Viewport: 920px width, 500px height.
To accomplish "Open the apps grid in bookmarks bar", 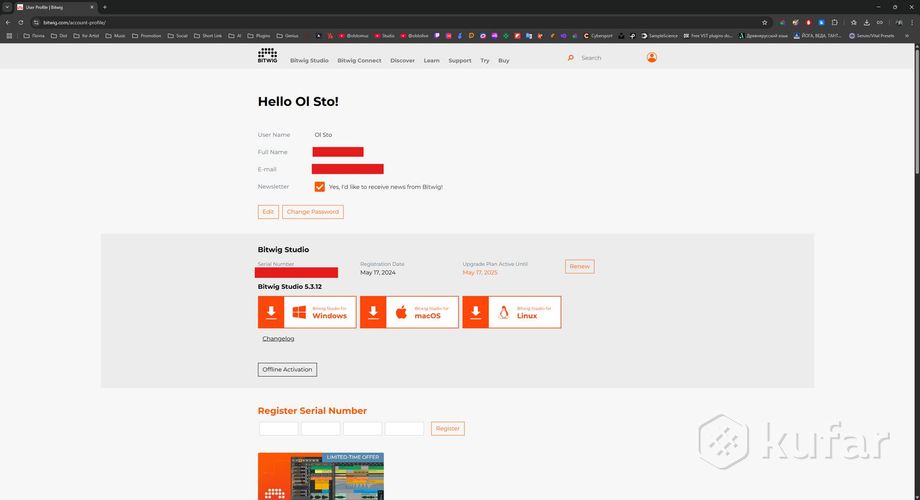I will click(9, 36).
